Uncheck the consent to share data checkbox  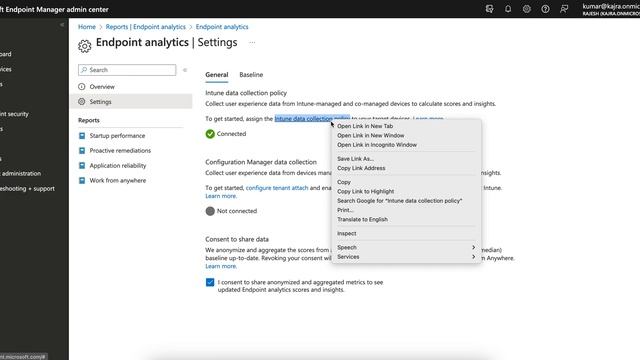210,282
